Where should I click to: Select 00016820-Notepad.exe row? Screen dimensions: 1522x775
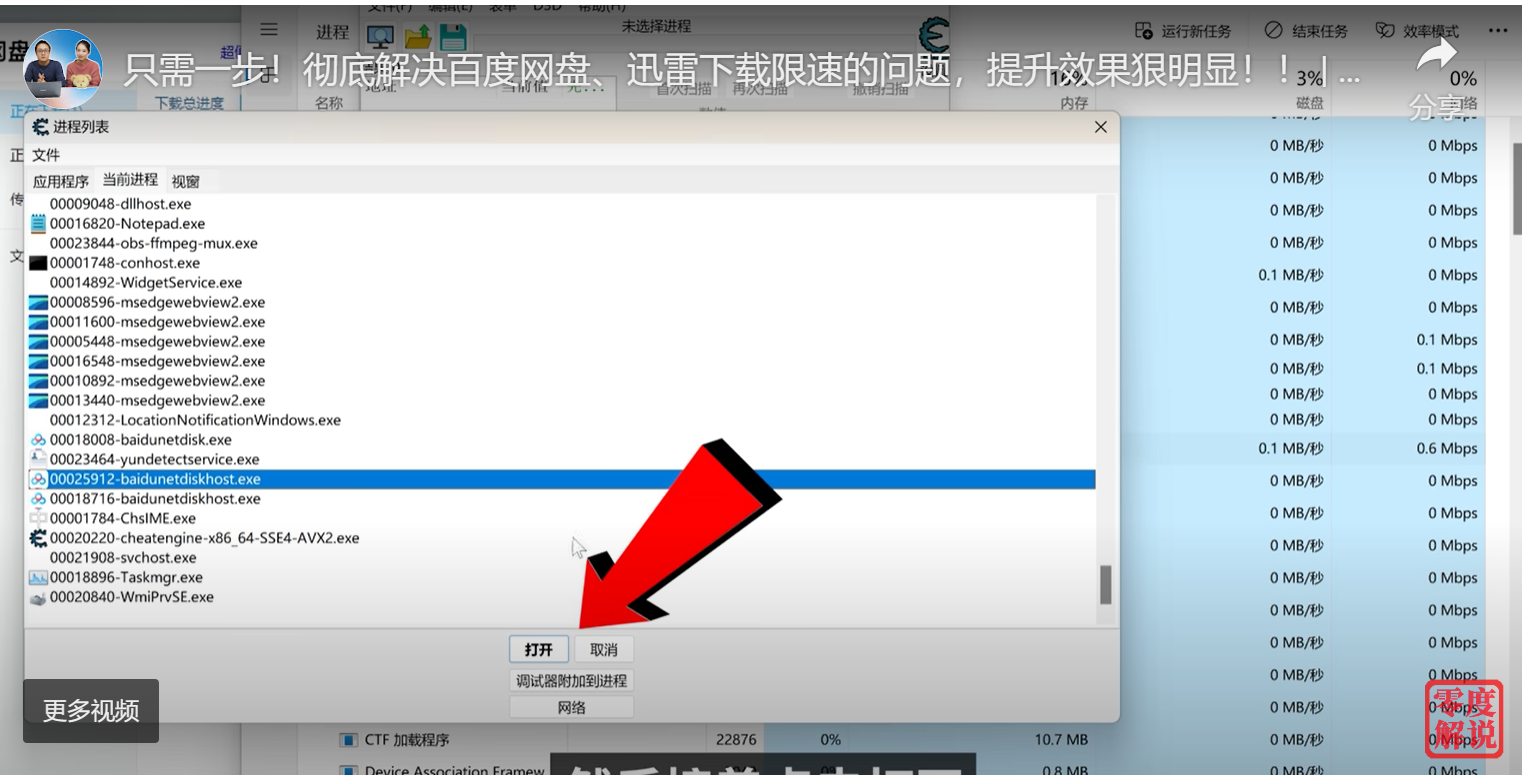tap(560, 224)
